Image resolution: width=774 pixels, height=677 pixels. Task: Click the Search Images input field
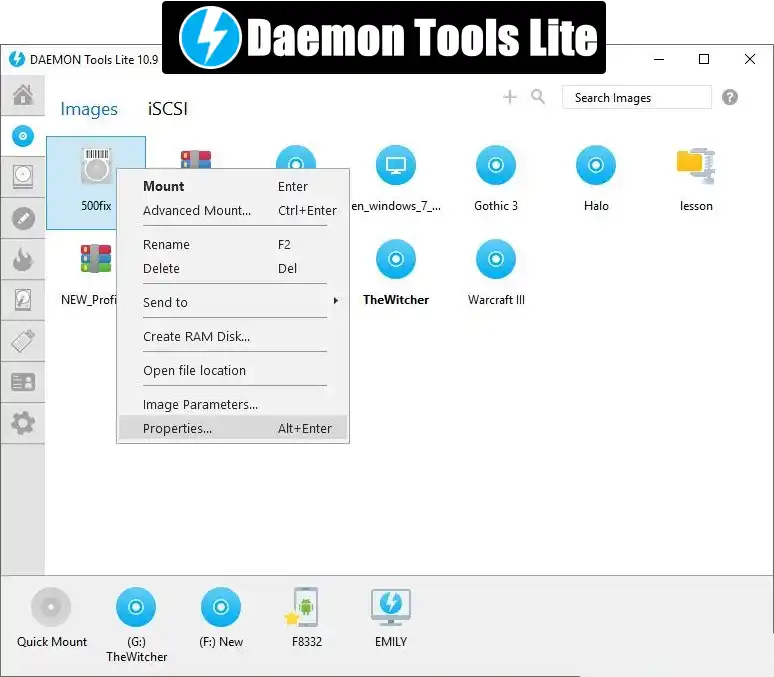click(x=637, y=97)
